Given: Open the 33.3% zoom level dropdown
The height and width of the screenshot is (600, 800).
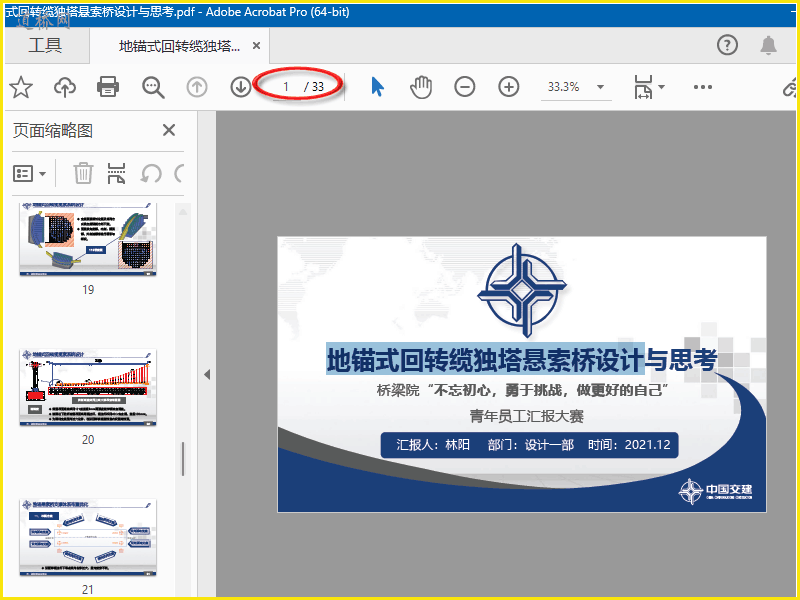Looking at the screenshot, I should (576, 87).
